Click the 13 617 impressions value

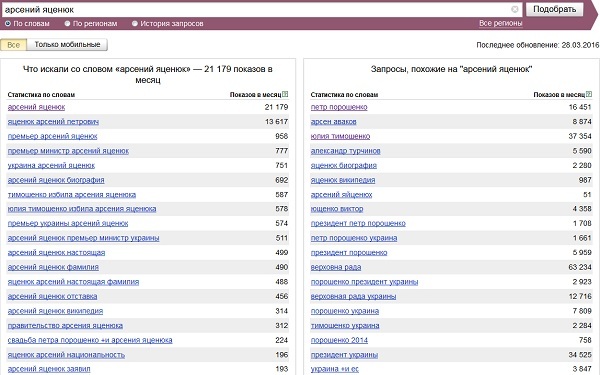[276, 122]
